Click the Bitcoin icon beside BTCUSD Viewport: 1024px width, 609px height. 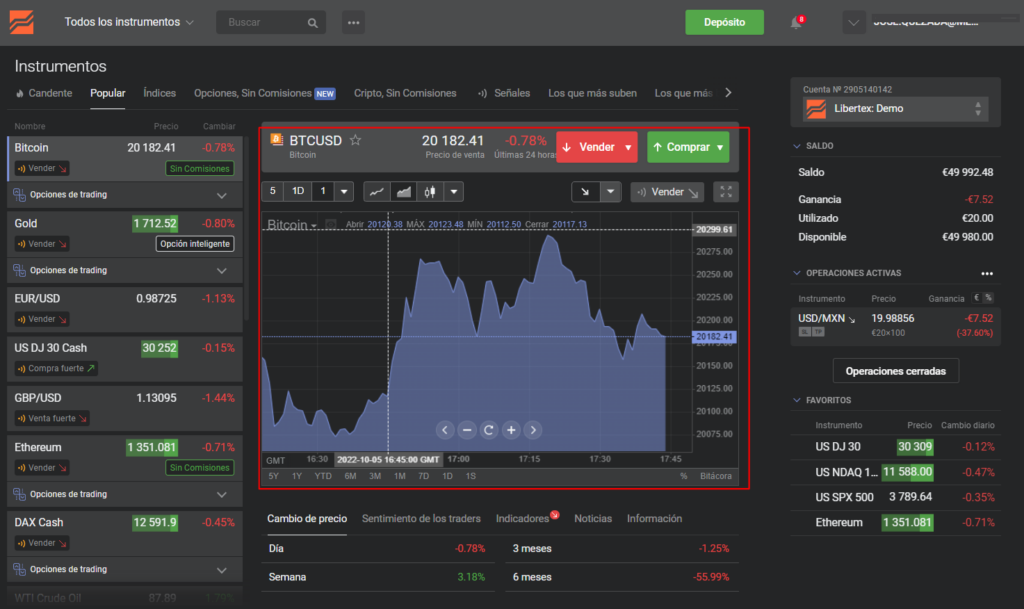(x=276, y=140)
